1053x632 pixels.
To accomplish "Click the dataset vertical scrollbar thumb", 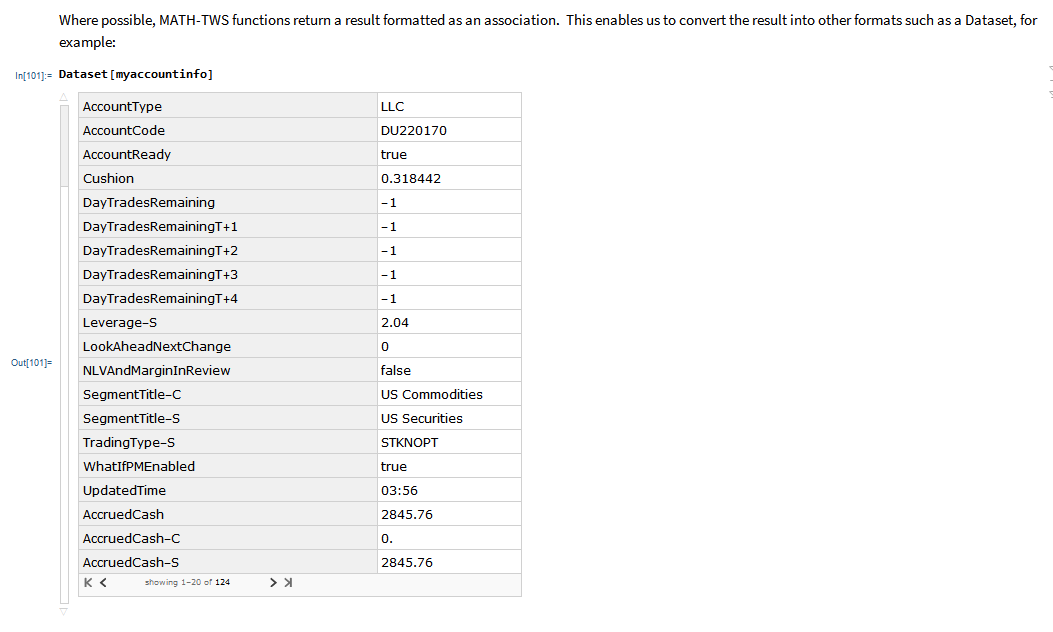I will point(64,146).
